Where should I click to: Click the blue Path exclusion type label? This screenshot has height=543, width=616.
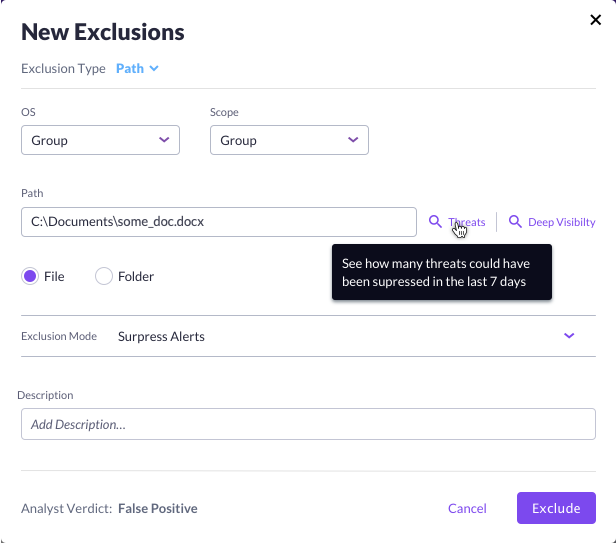coord(129,69)
